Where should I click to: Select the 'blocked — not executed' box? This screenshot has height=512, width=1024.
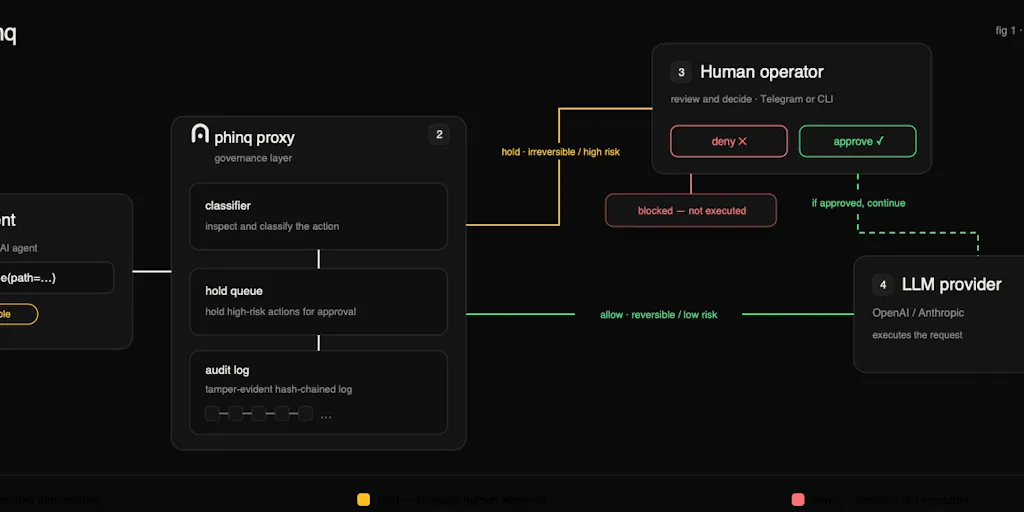click(691, 210)
